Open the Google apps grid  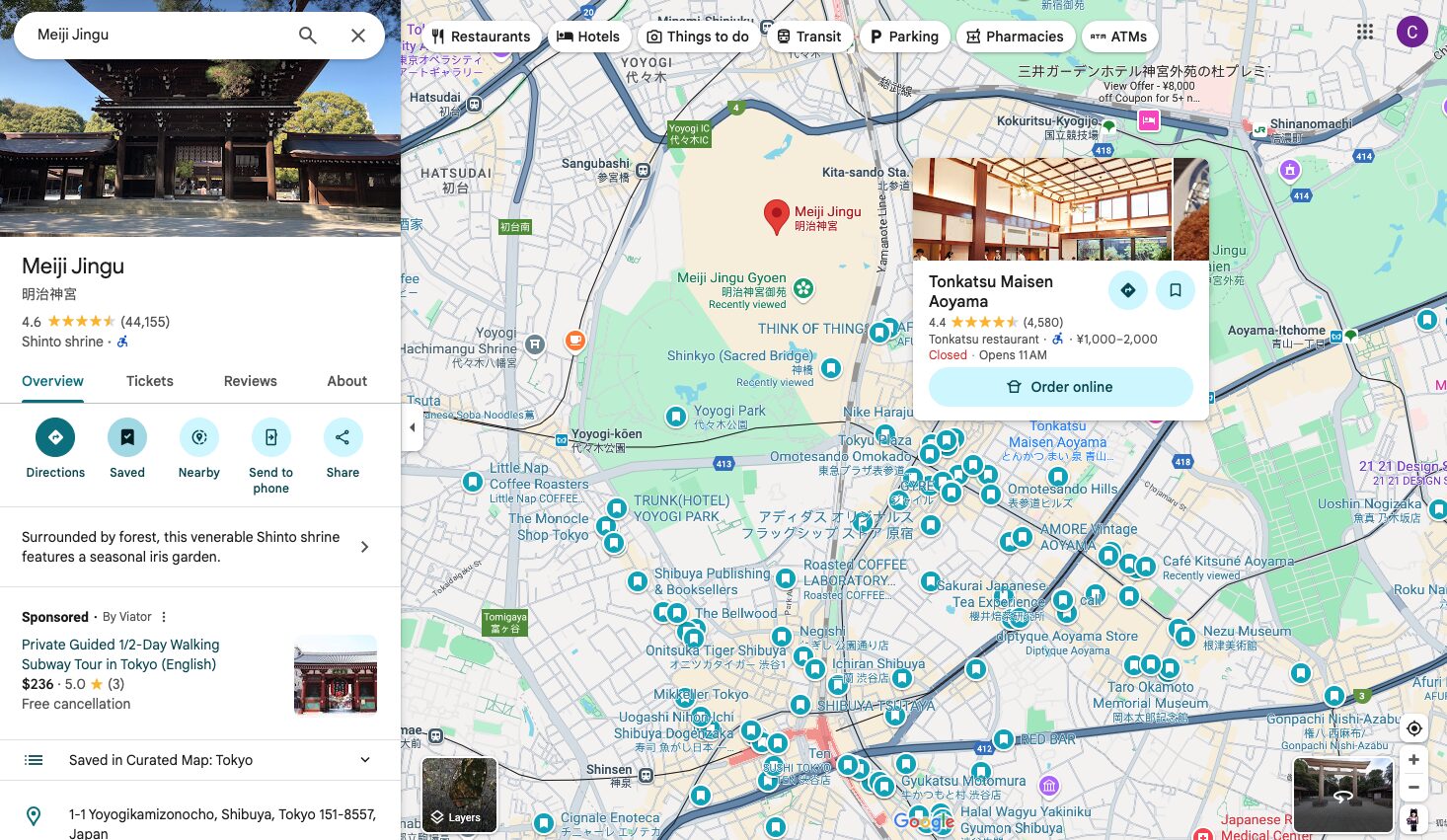click(1365, 32)
